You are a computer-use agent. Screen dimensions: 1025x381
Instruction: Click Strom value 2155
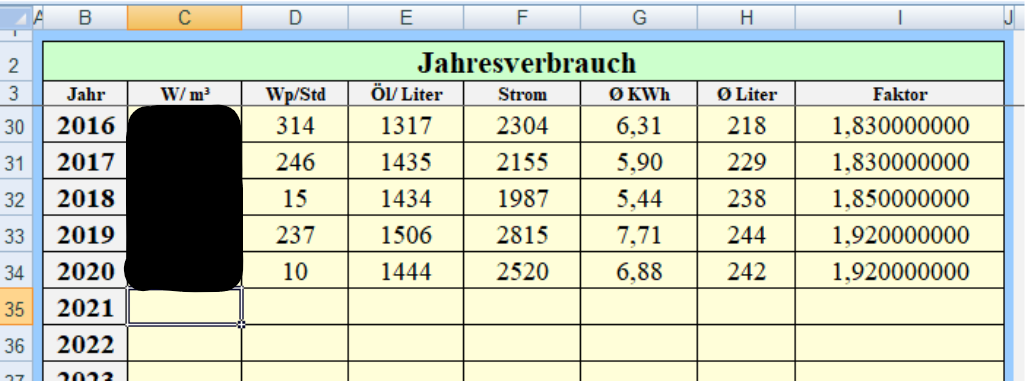(522, 161)
